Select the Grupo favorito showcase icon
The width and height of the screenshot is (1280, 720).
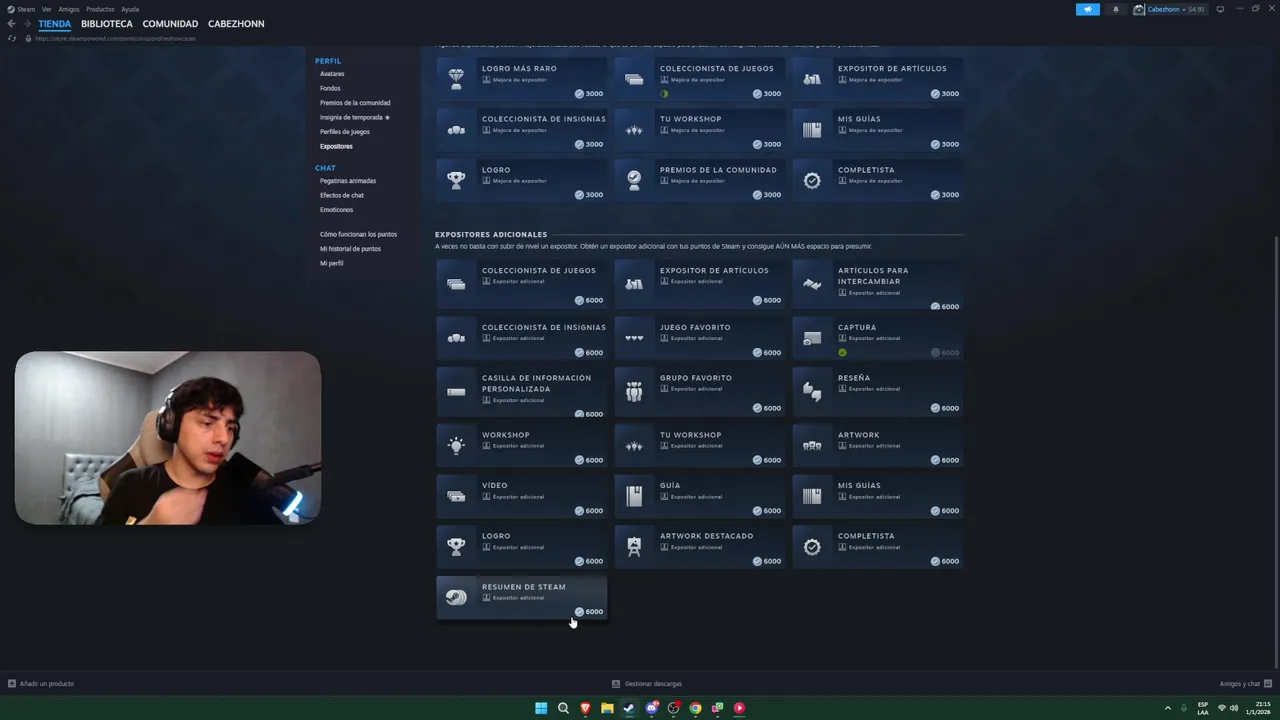coord(634,392)
